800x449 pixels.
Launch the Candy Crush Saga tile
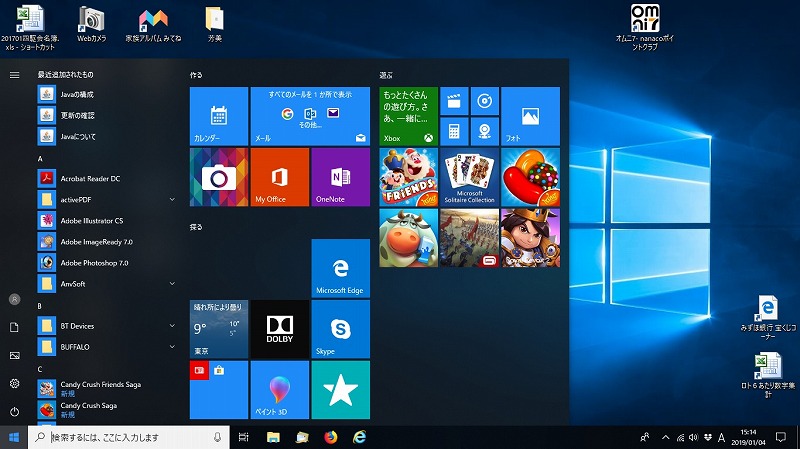pyautogui.click(x=530, y=177)
